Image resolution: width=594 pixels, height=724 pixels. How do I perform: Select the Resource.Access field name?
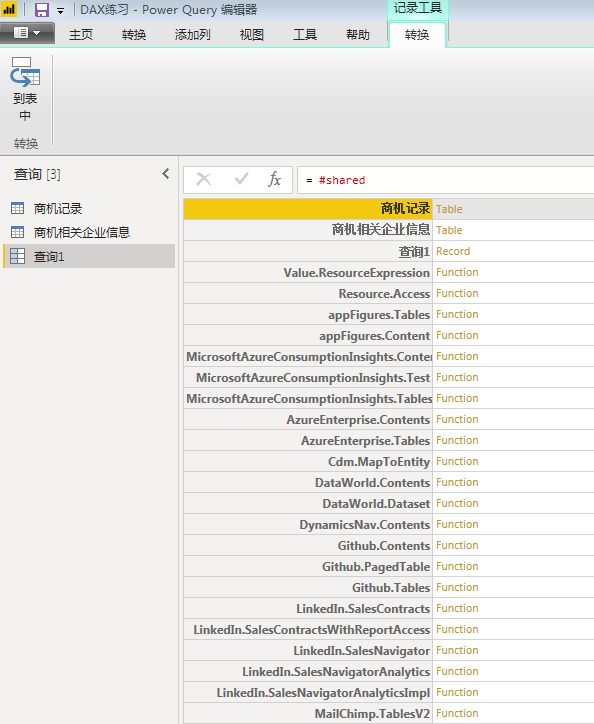308,293
